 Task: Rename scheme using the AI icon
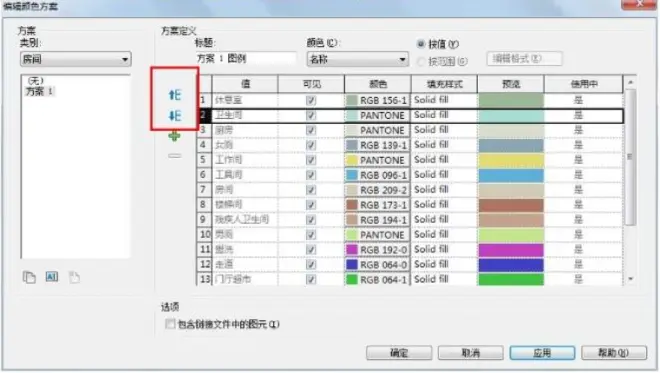pyautogui.click(x=52, y=277)
